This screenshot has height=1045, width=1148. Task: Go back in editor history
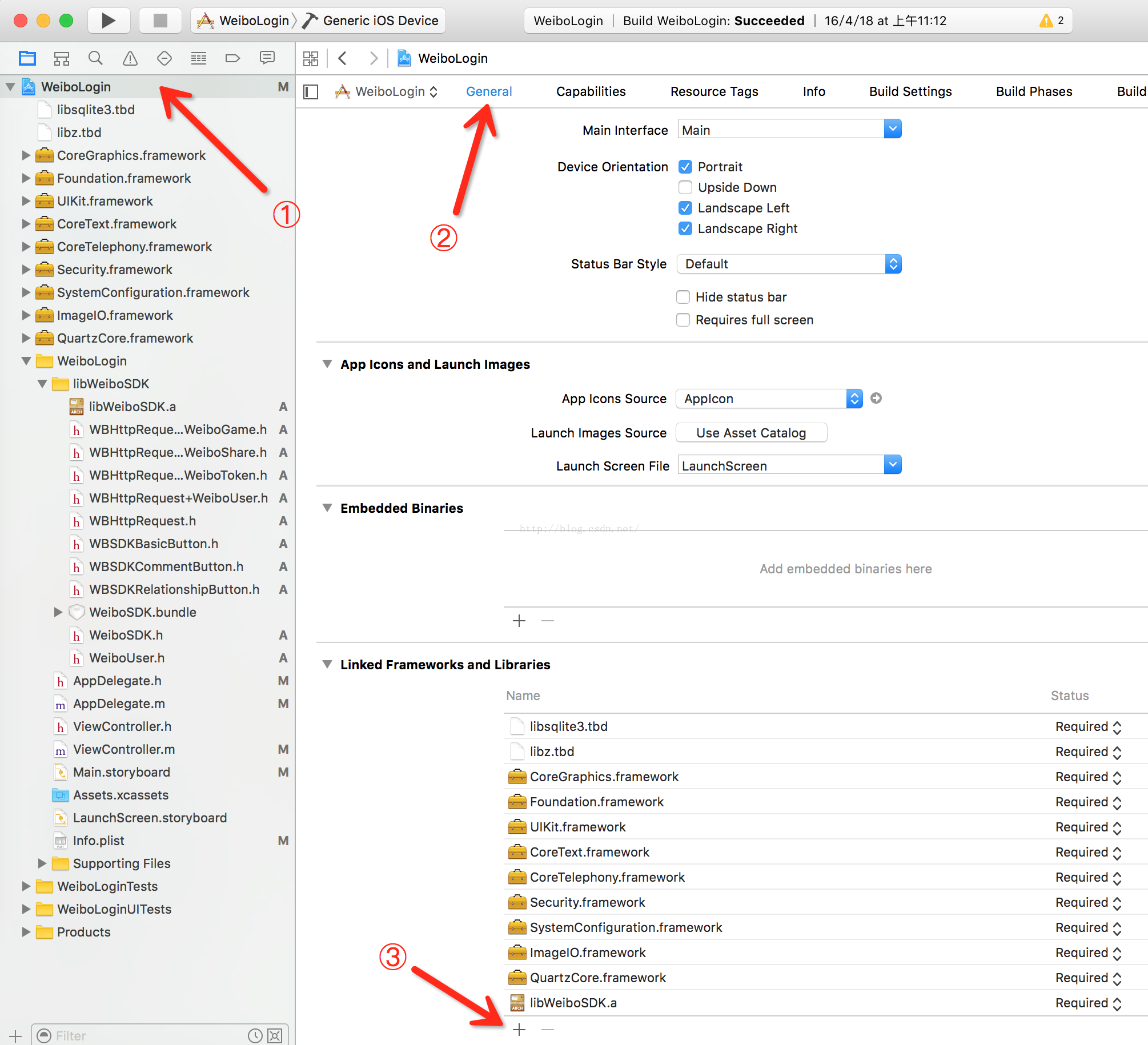tap(343, 58)
